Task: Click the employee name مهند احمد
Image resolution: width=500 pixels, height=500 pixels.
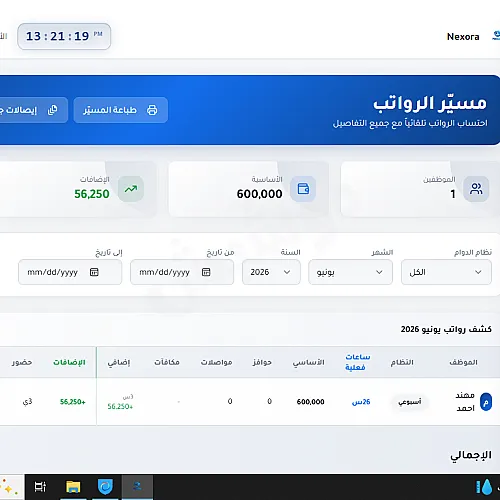Action: 465,402
